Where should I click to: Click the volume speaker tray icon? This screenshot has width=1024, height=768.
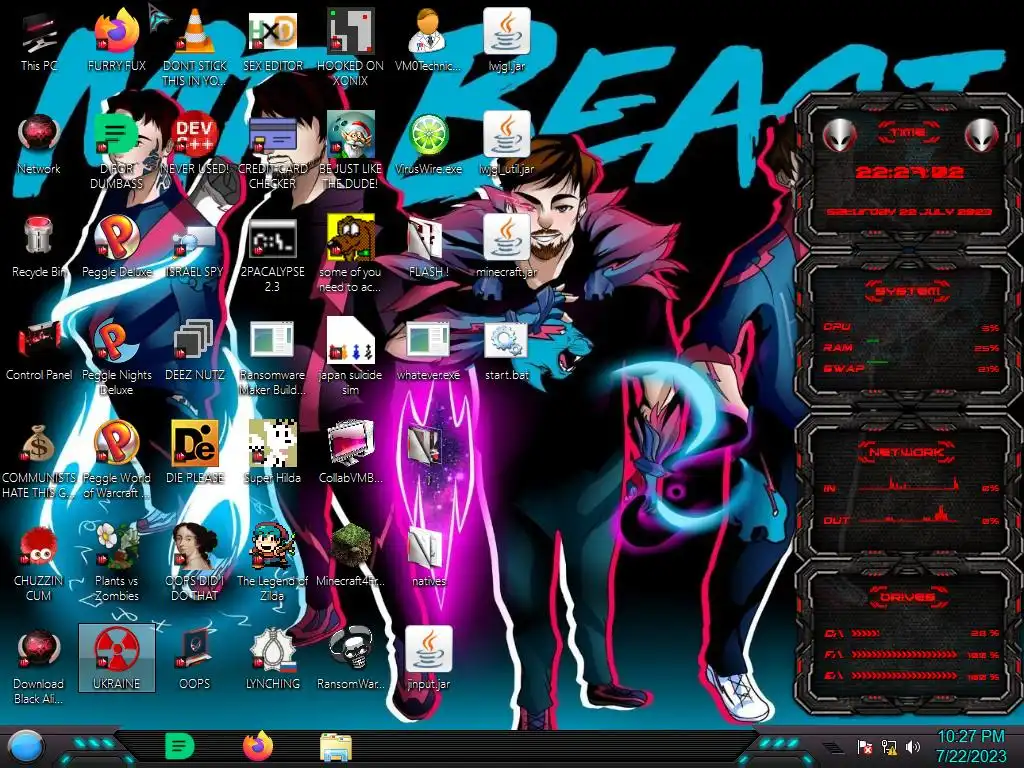point(912,746)
